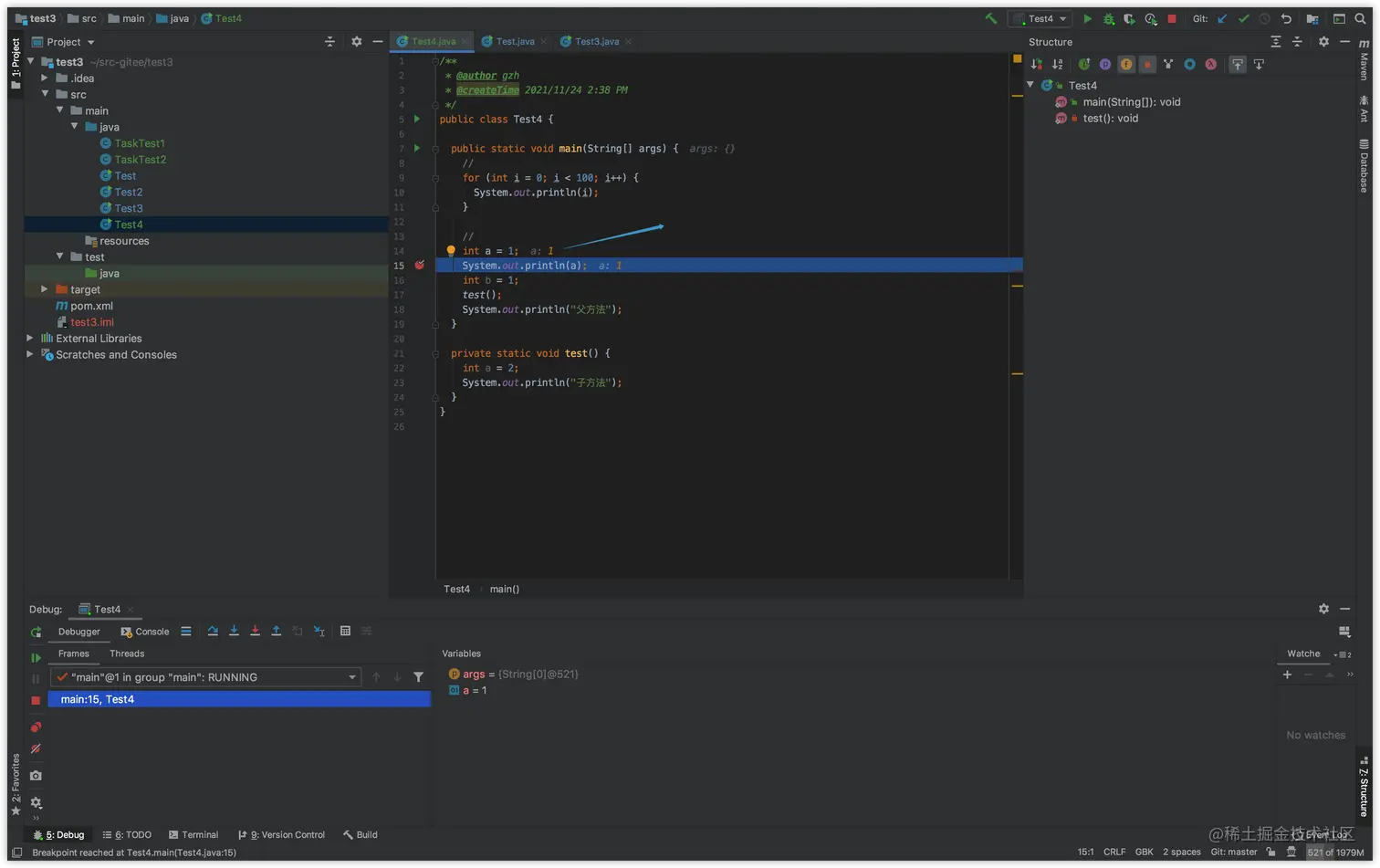The height and width of the screenshot is (868, 1380).
Task: Select pom.xml in the Project tree
Action: pos(91,306)
